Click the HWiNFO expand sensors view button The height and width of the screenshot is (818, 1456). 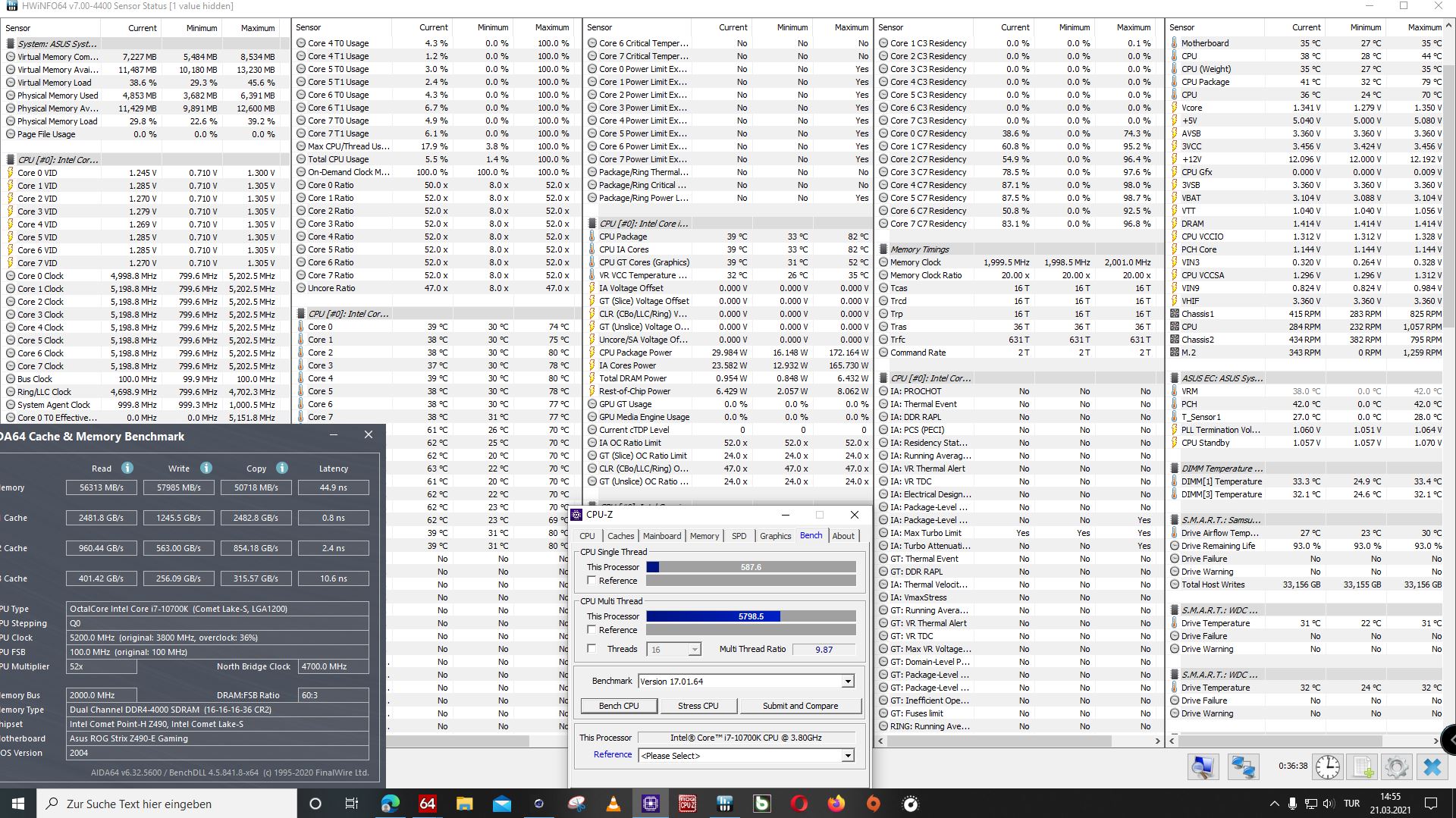pyautogui.click(x=1203, y=767)
